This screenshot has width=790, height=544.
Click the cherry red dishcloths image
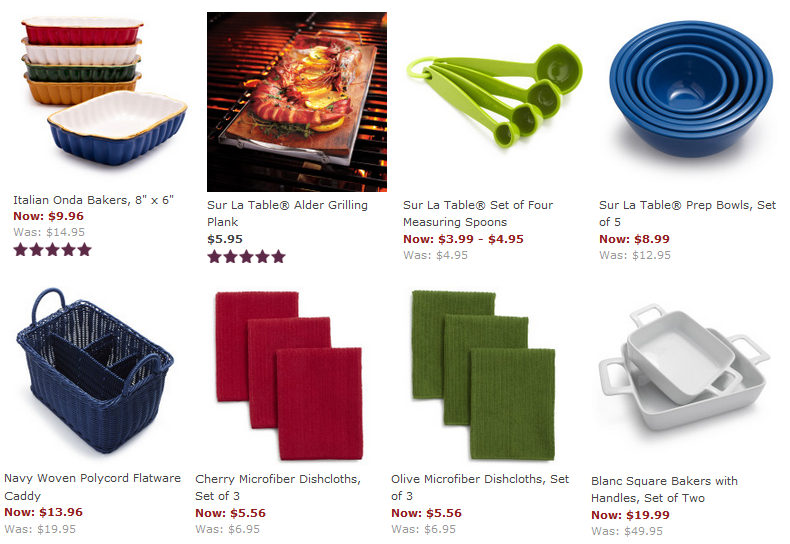[x=289, y=375]
